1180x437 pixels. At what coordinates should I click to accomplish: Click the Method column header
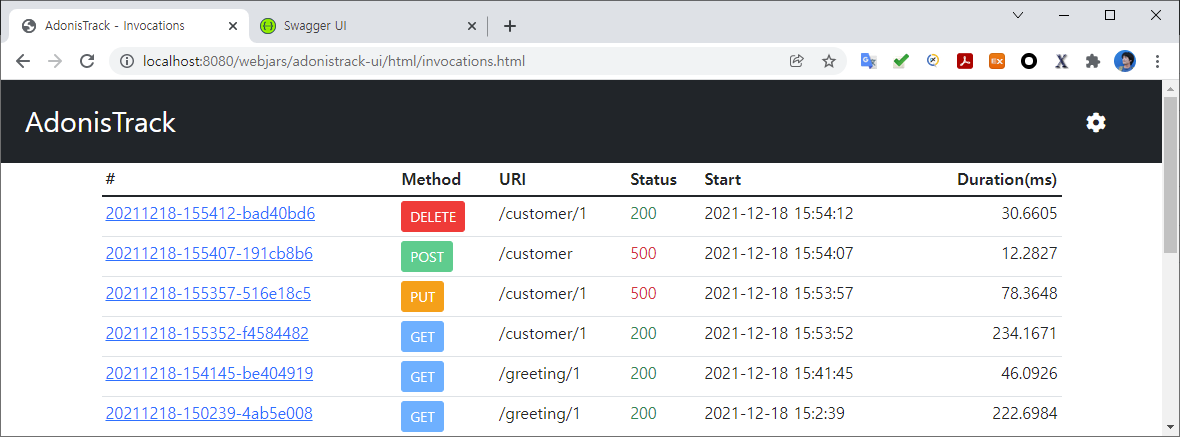[431, 180]
